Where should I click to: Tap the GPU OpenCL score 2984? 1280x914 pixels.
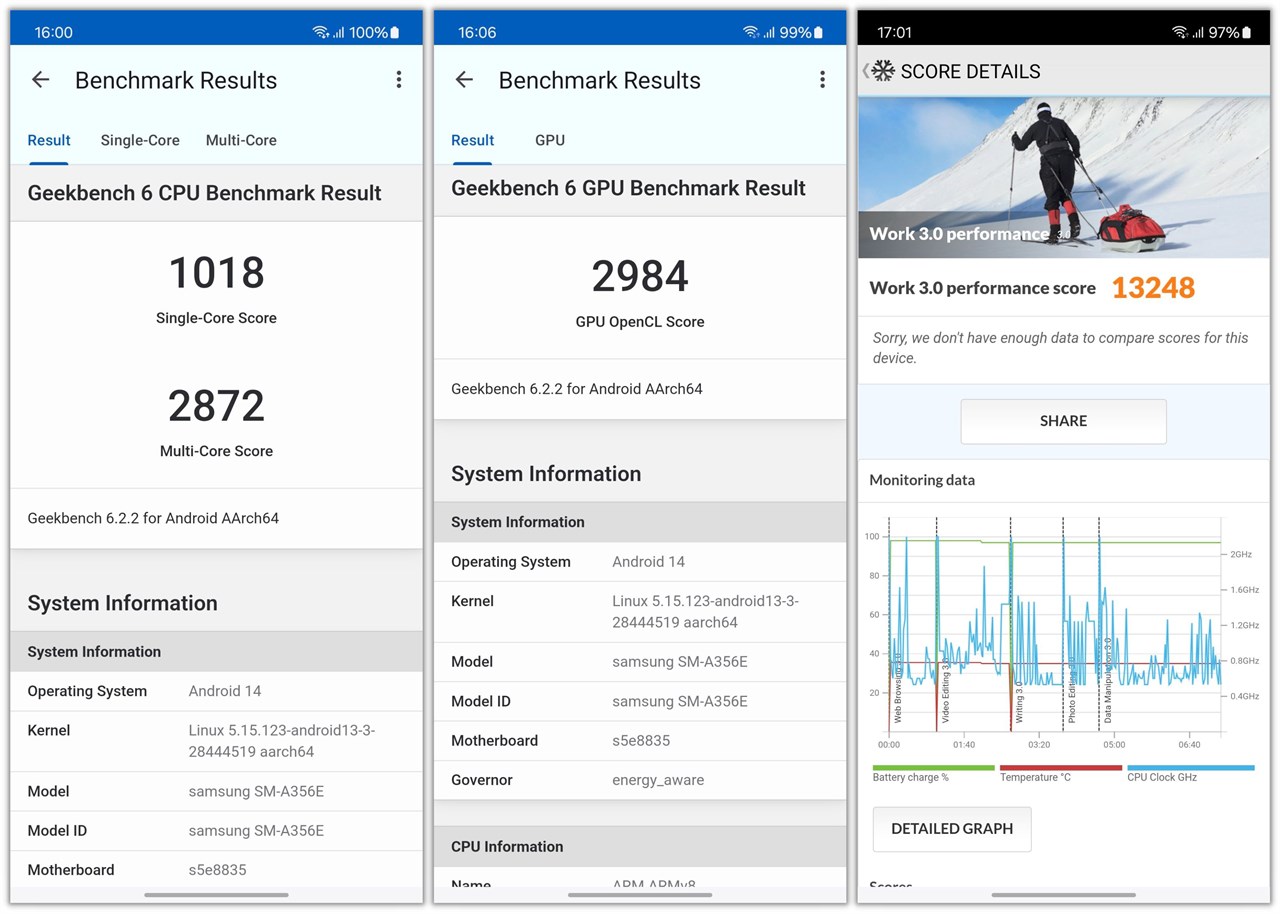pos(640,277)
